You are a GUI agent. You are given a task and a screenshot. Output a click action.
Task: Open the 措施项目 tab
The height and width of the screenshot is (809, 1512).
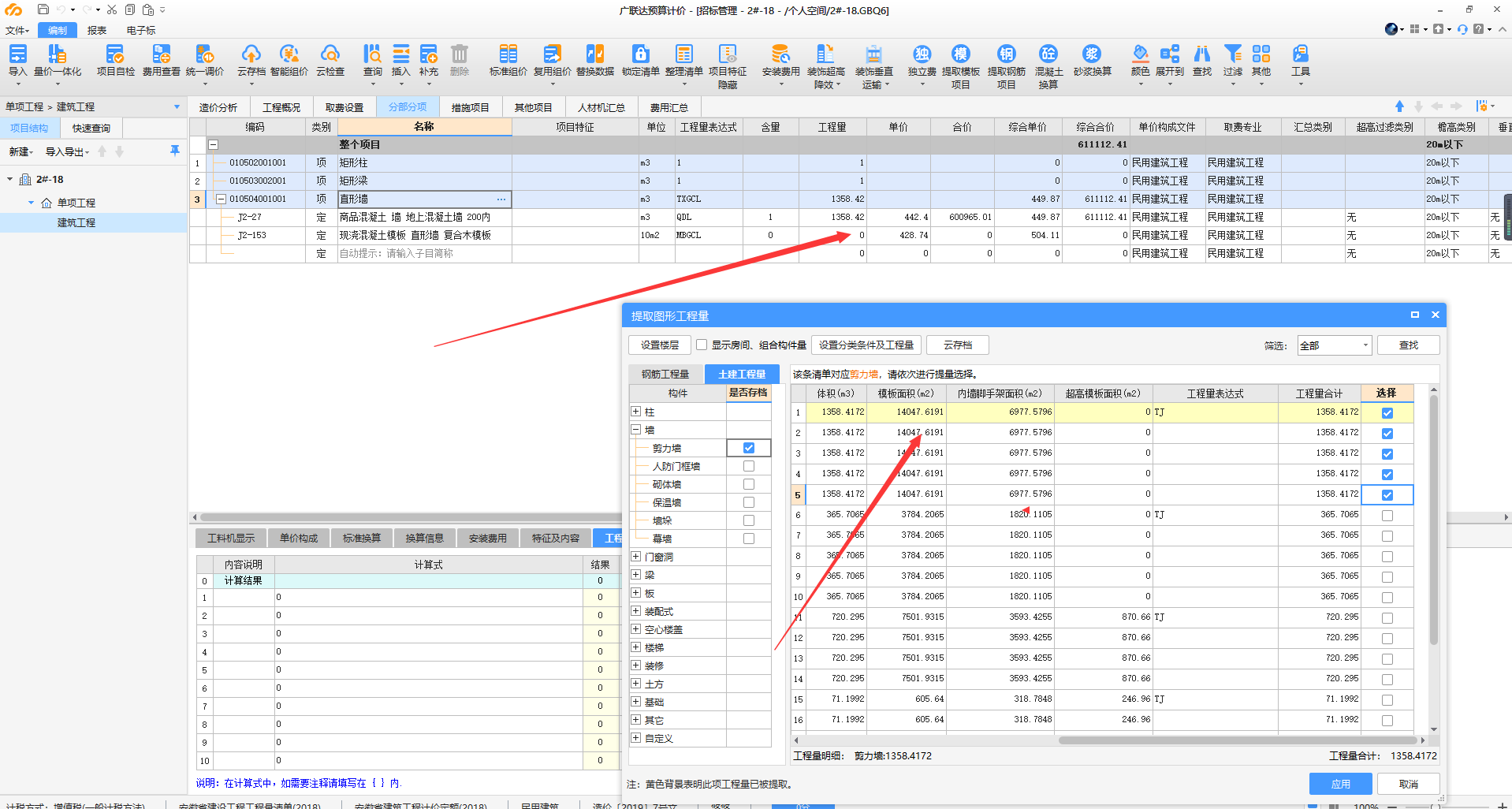[471, 107]
